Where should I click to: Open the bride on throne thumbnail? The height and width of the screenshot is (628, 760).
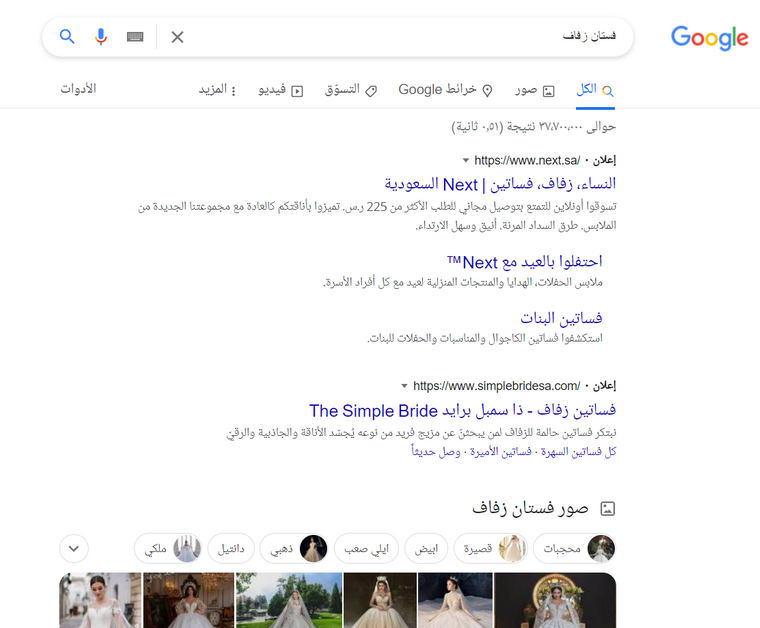[x=555, y=600]
